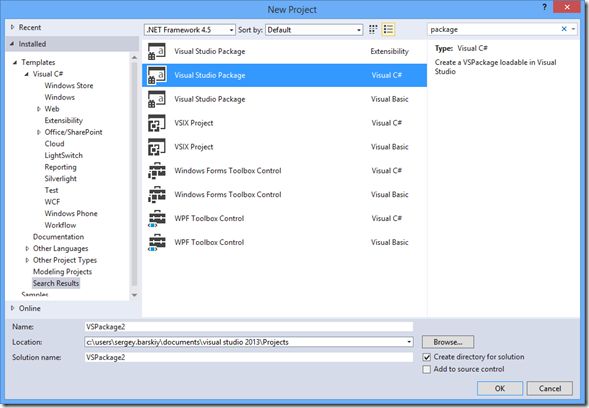Expand the Office/SharePoint tree node
Viewport: 589px width, 408px height.
coord(38,132)
